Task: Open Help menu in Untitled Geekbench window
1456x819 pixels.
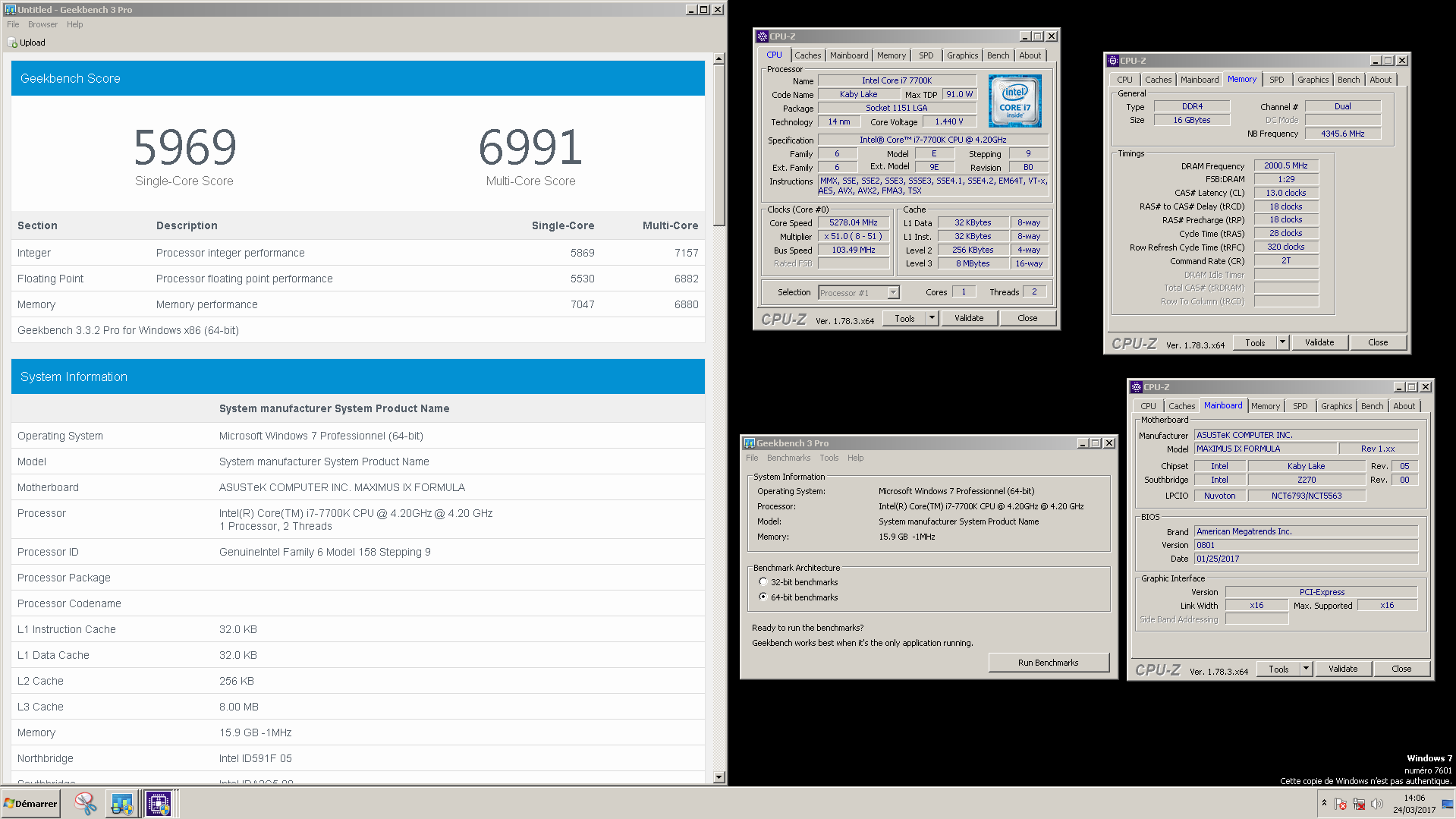Action: pos(74,24)
